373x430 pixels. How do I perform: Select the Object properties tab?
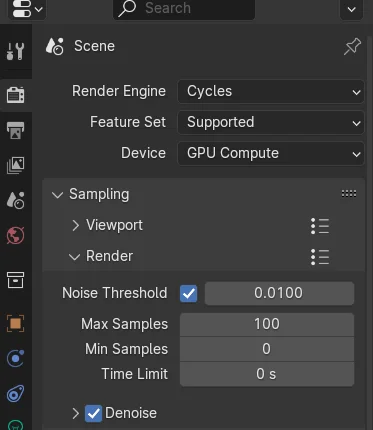pyautogui.click(x=15, y=323)
